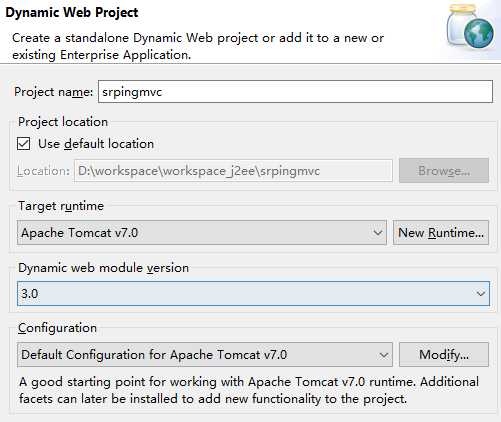The width and height of the screenshot is (501, 422).
Task: Click the Dynamic Web Project wizard title
Action: coord(72,13)
